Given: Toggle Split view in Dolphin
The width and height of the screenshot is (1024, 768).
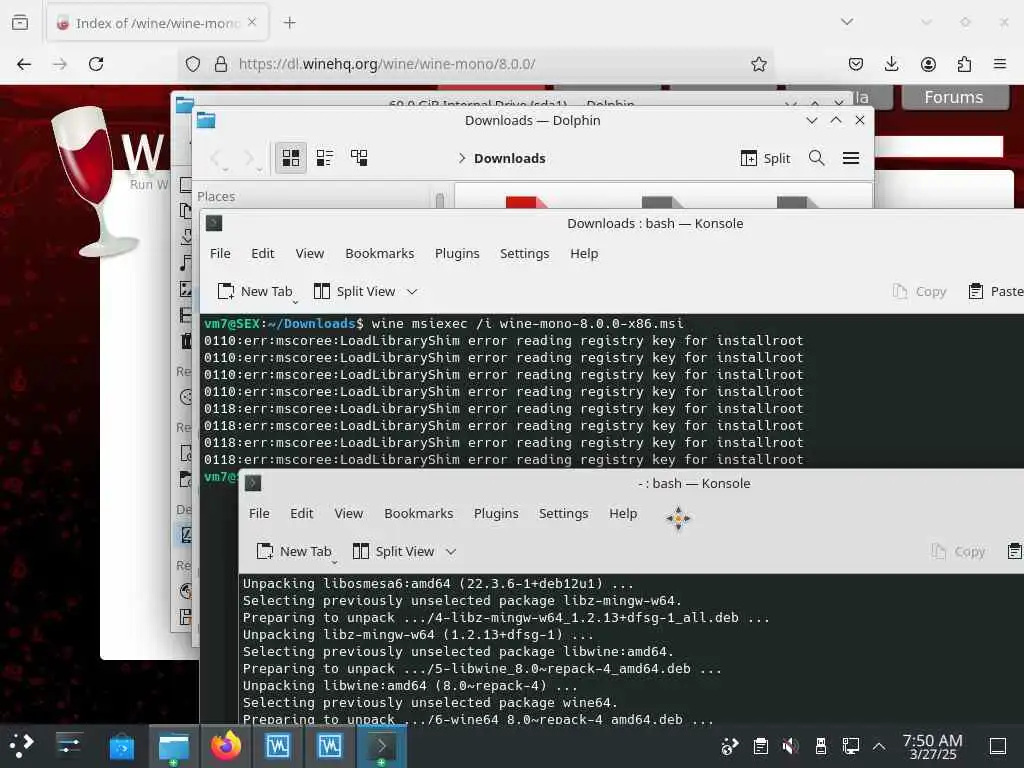Looking at the screenshot, I should [x=765, y=158].
